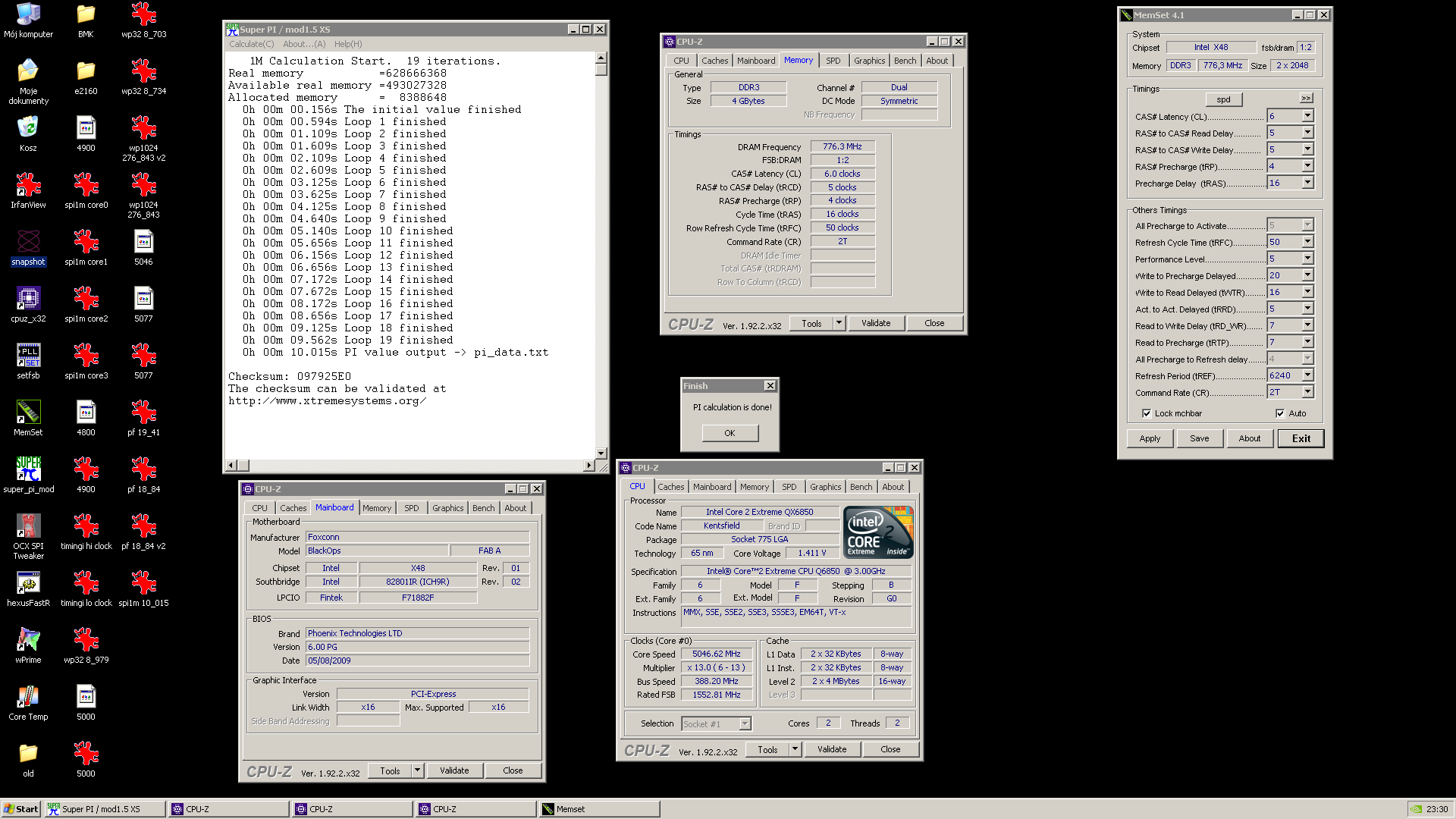The image size is (1456, 819).
Task: Open the wp32 8_703 screenshot icon
Action: (x=143, y=20)
